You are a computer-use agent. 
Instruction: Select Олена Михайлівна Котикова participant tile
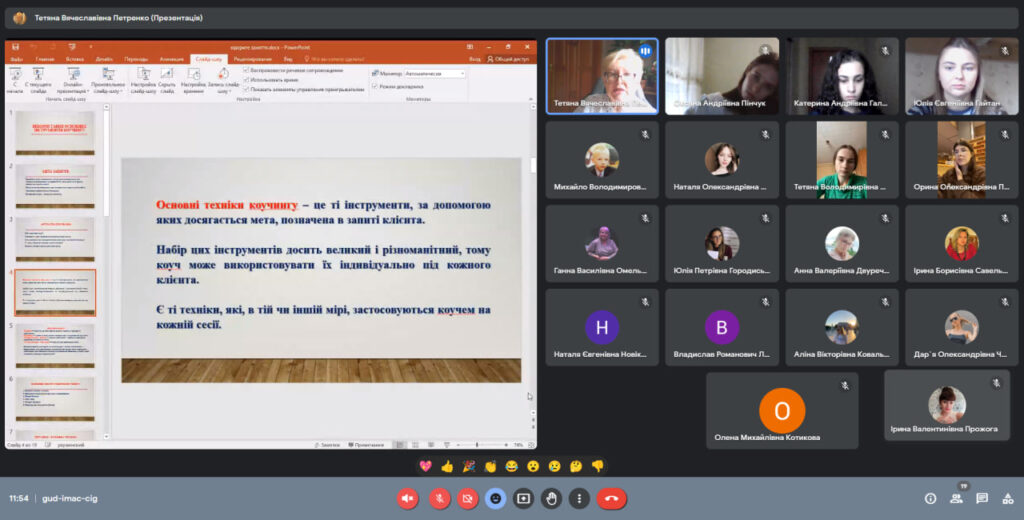click(x=782, y=411)
